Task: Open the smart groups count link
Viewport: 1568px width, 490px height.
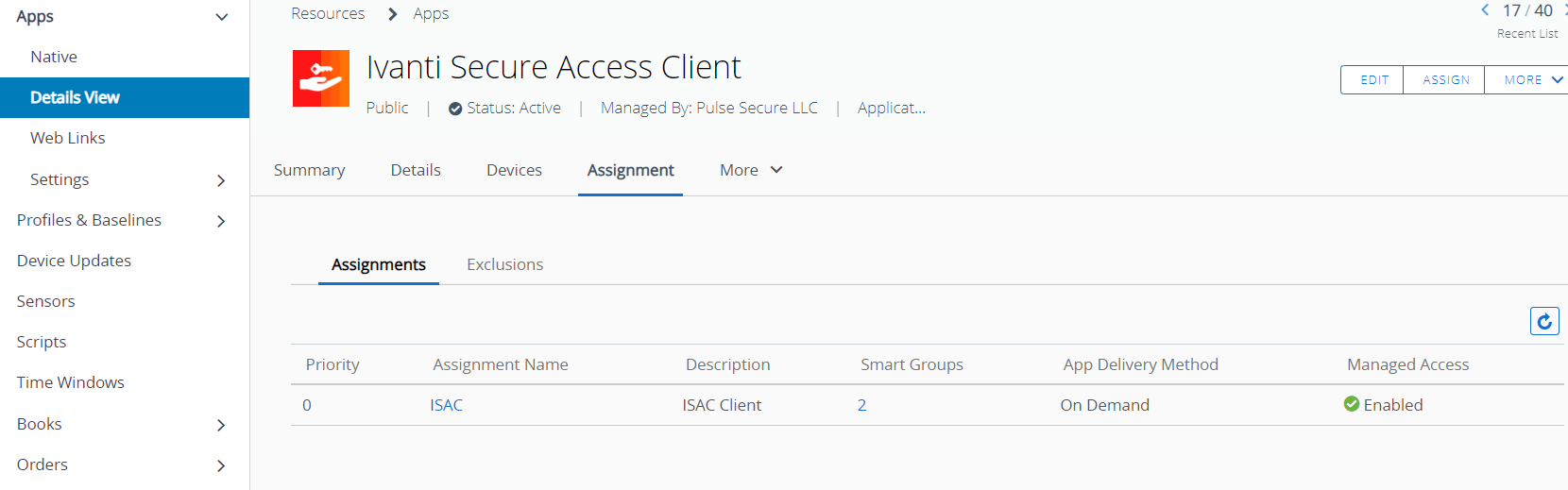Action: tap(861, 405)
